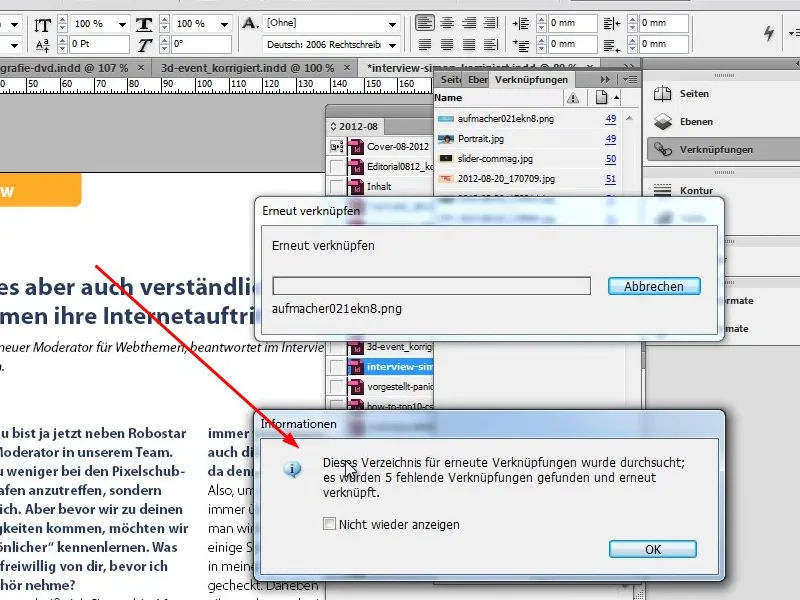Open the [Ohne] character style dropdown
This screenshot has height=600, width=800.
[392, 24]
